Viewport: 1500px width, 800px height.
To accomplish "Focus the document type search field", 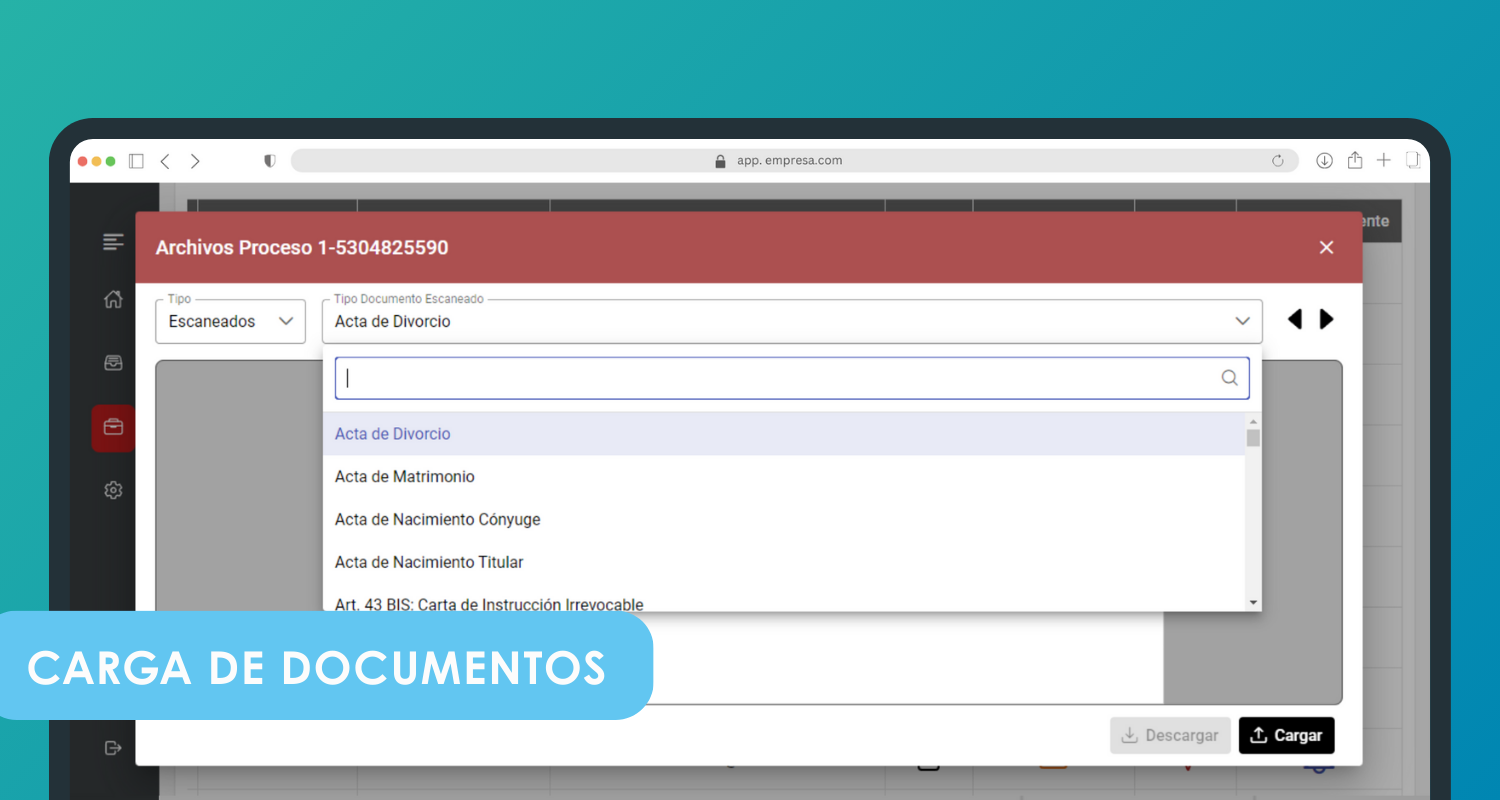I will coord(780,378).
